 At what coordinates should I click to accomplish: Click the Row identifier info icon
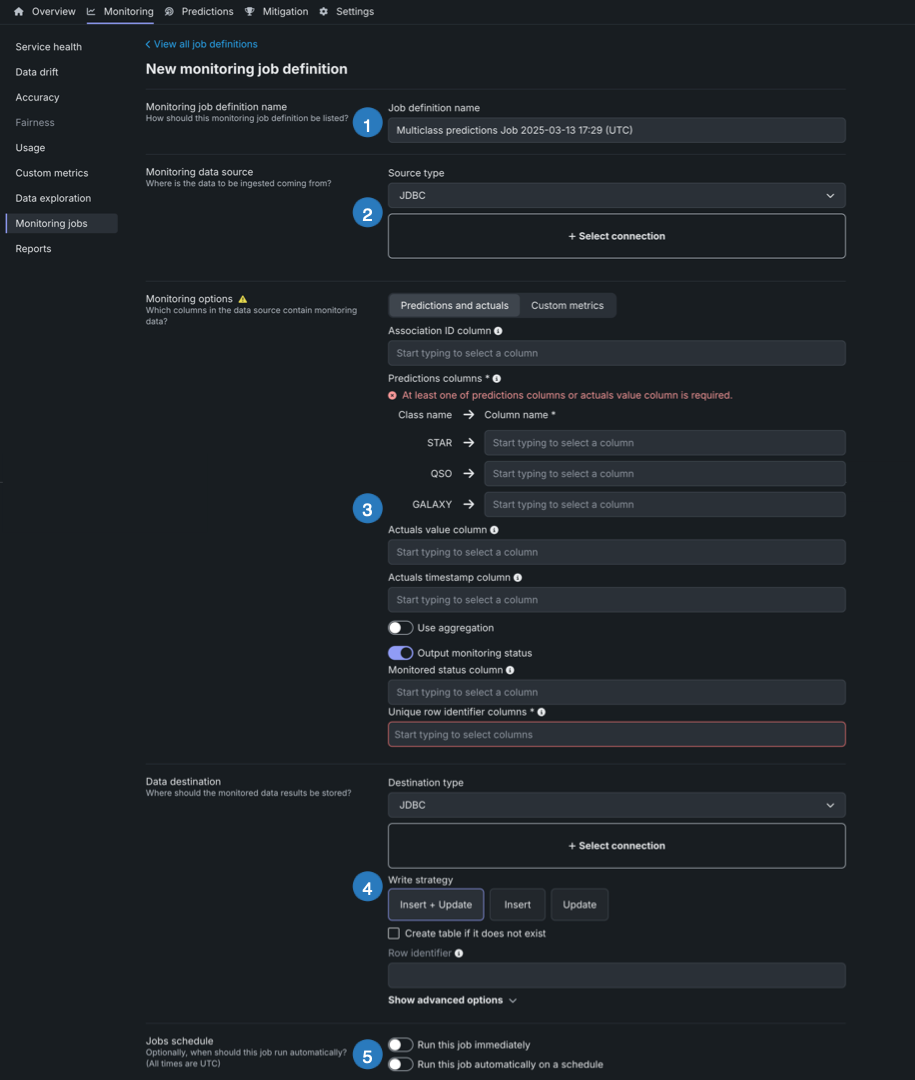click(x=459, y=954)
